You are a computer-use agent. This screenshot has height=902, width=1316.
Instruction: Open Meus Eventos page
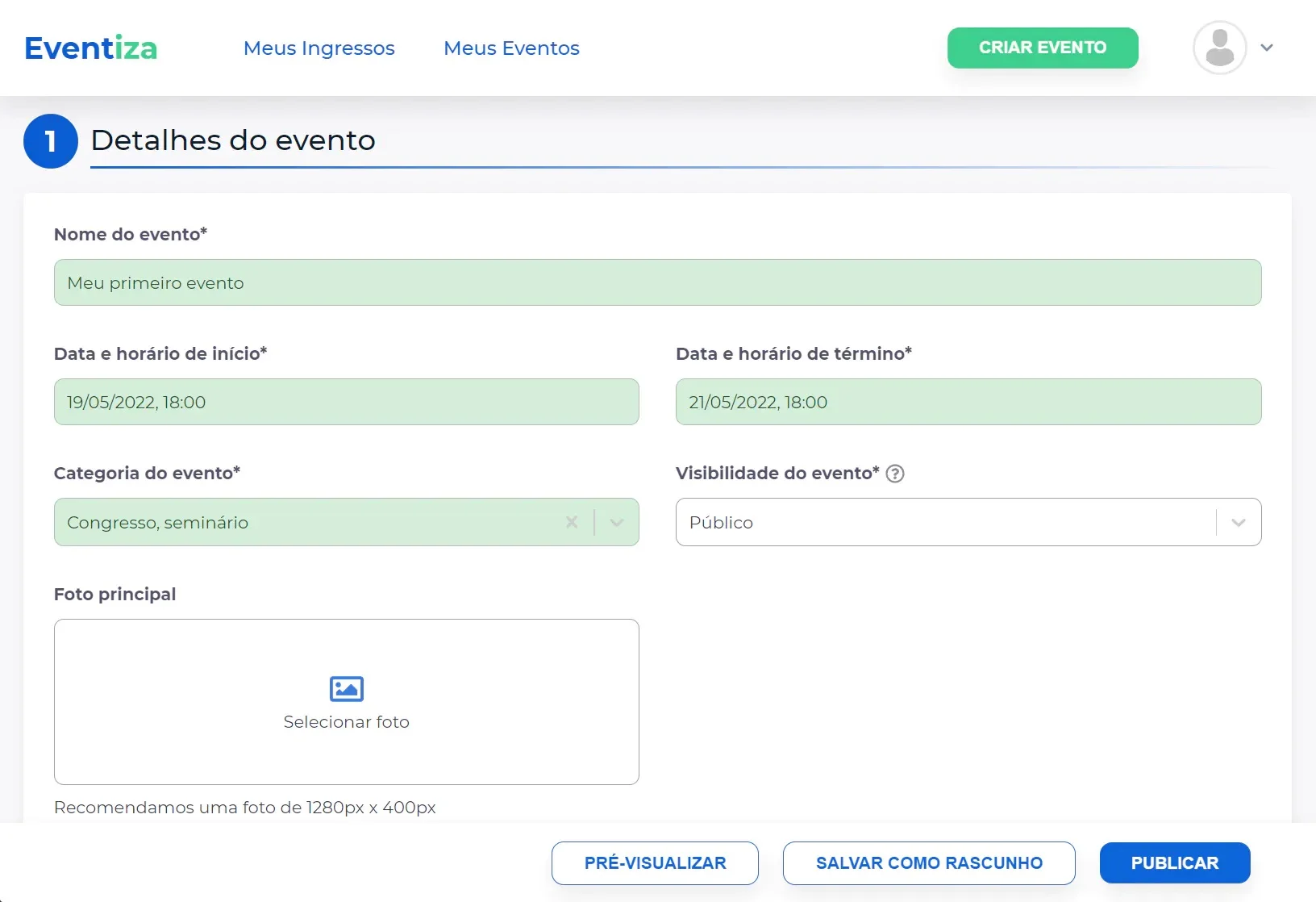tap(511, 48)
